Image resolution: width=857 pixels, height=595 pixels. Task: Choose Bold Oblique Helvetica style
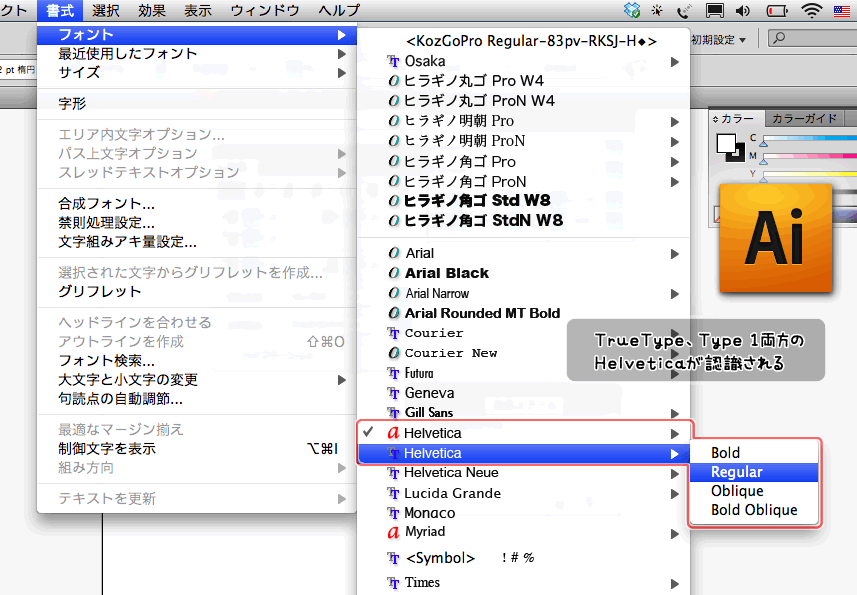(x=754, y=510)
